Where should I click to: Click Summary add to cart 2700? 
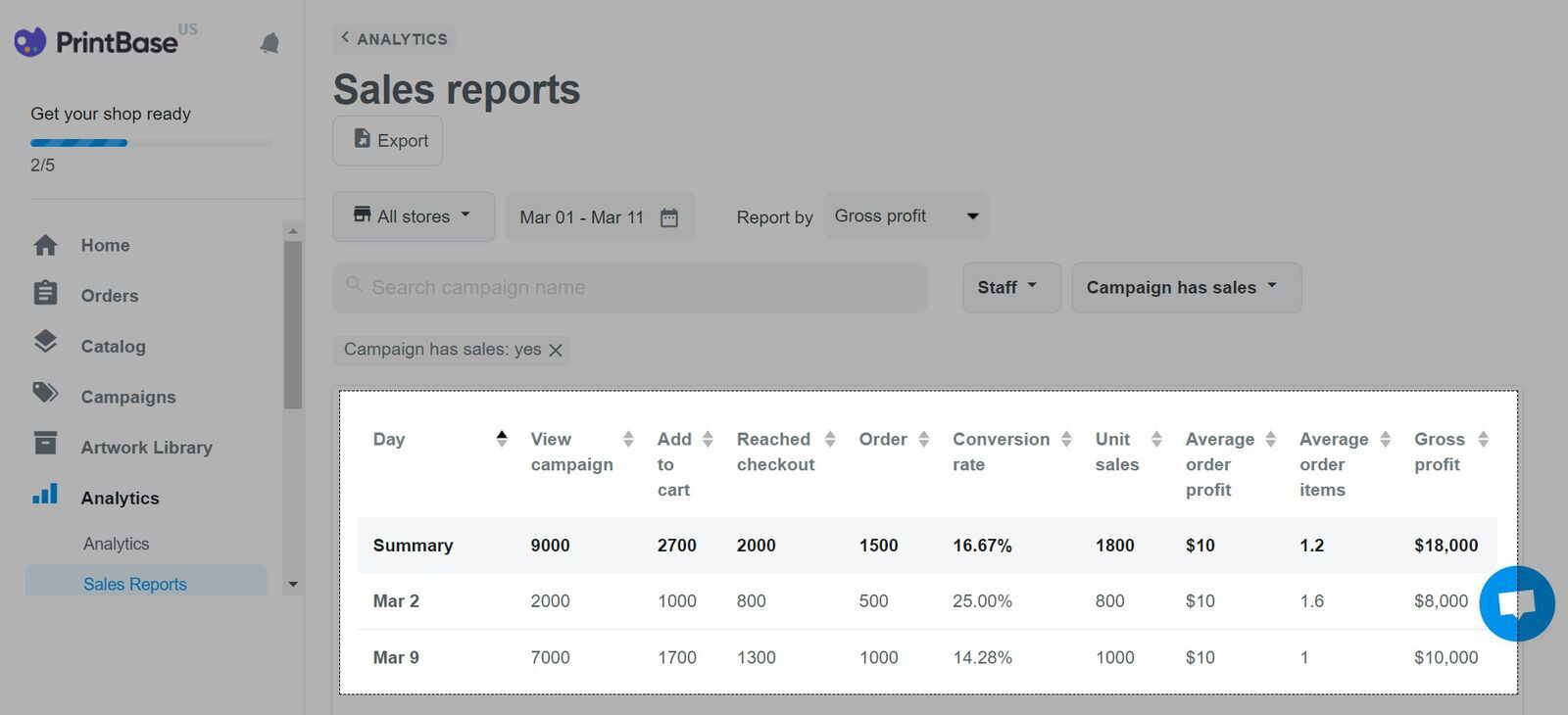(676, 546)
